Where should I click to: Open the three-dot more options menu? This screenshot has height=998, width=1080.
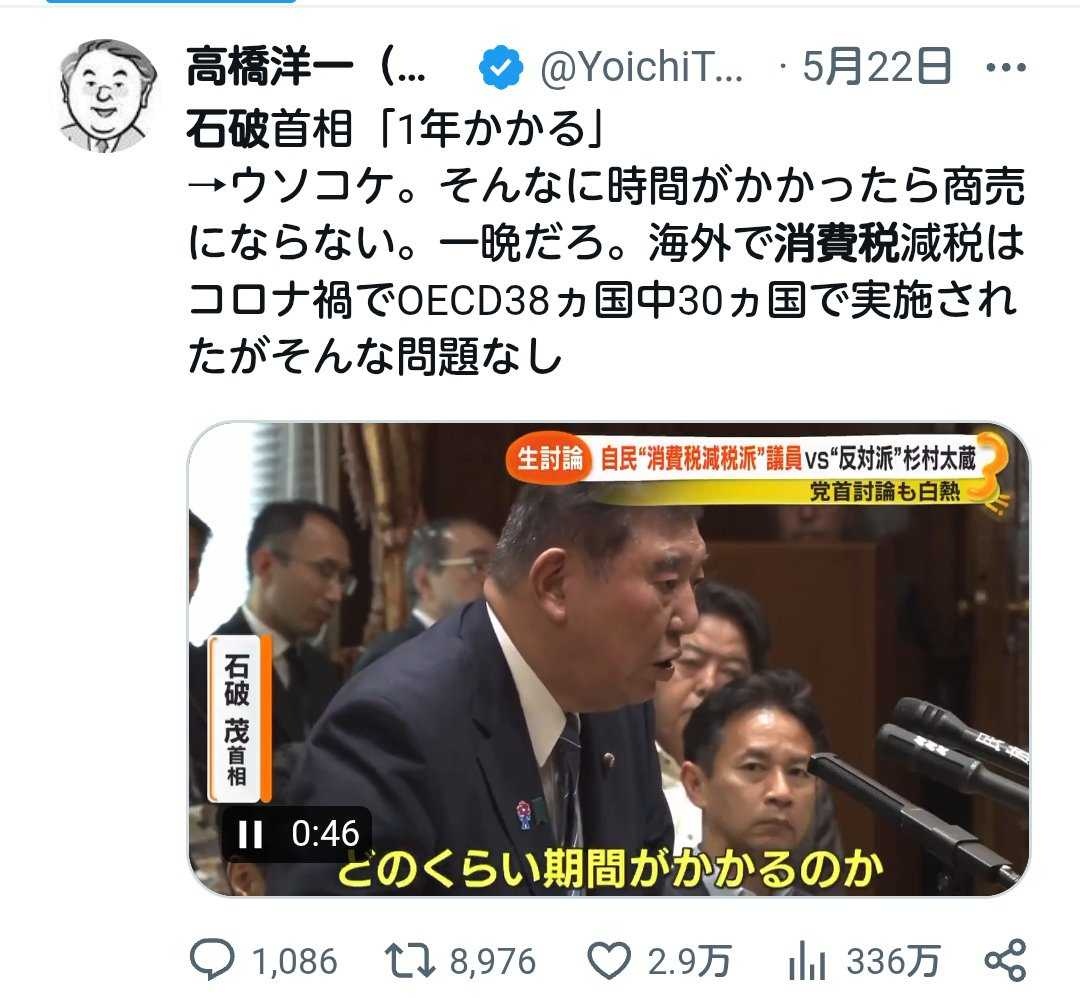tap(1006, 67)
